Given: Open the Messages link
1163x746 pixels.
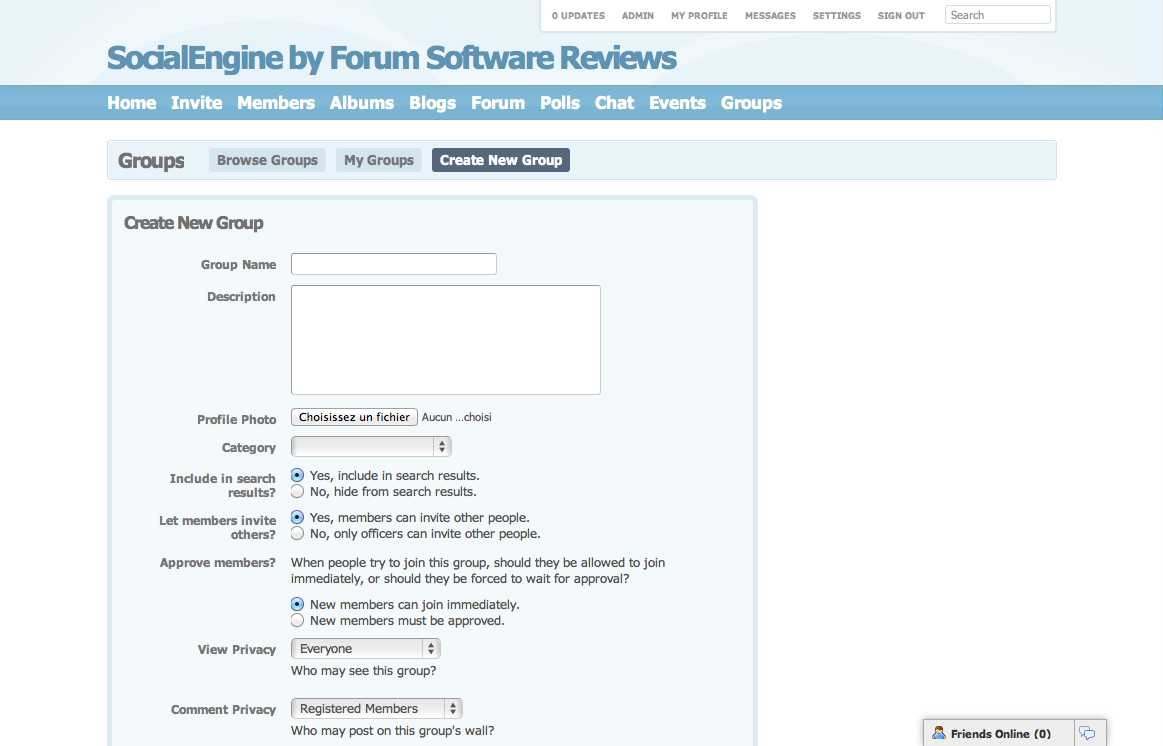Looking at the screenshot, I should click(770, 16).
